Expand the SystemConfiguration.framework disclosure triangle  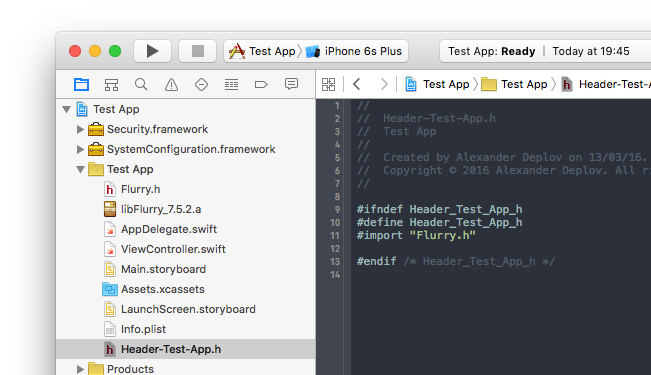point(81,149)
